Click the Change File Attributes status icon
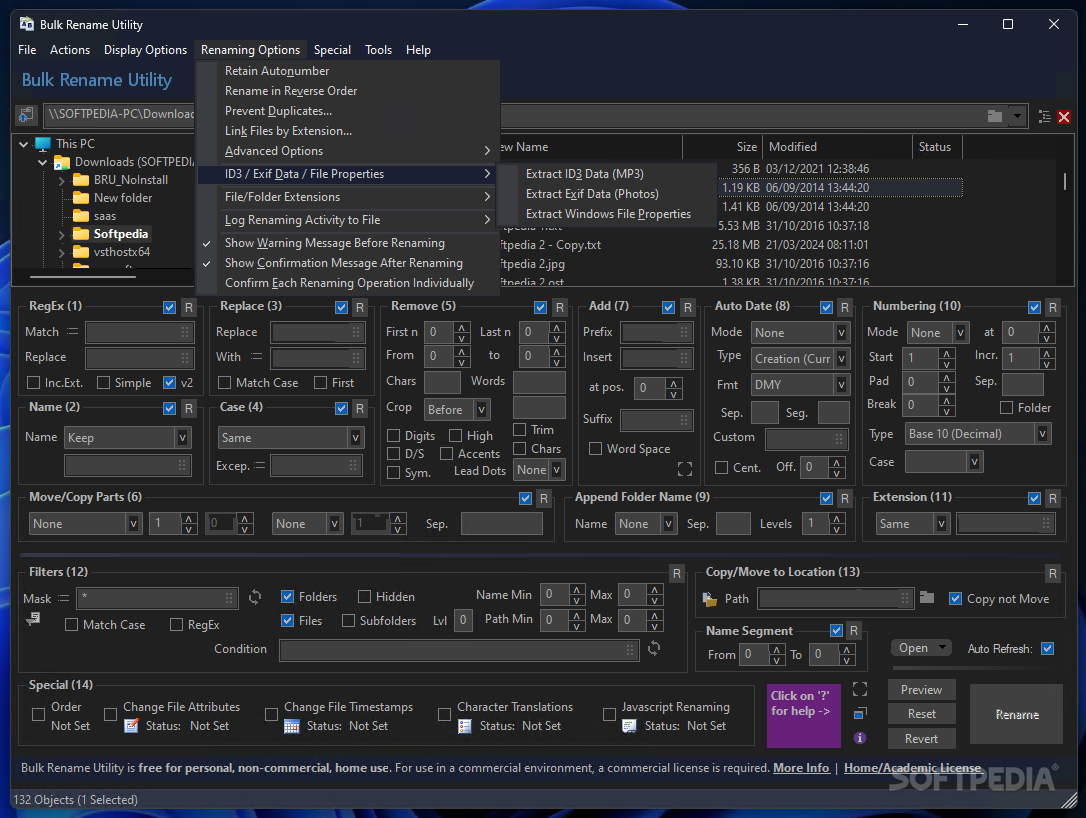The image size is (1086, 818). click(x=131, y=726)
